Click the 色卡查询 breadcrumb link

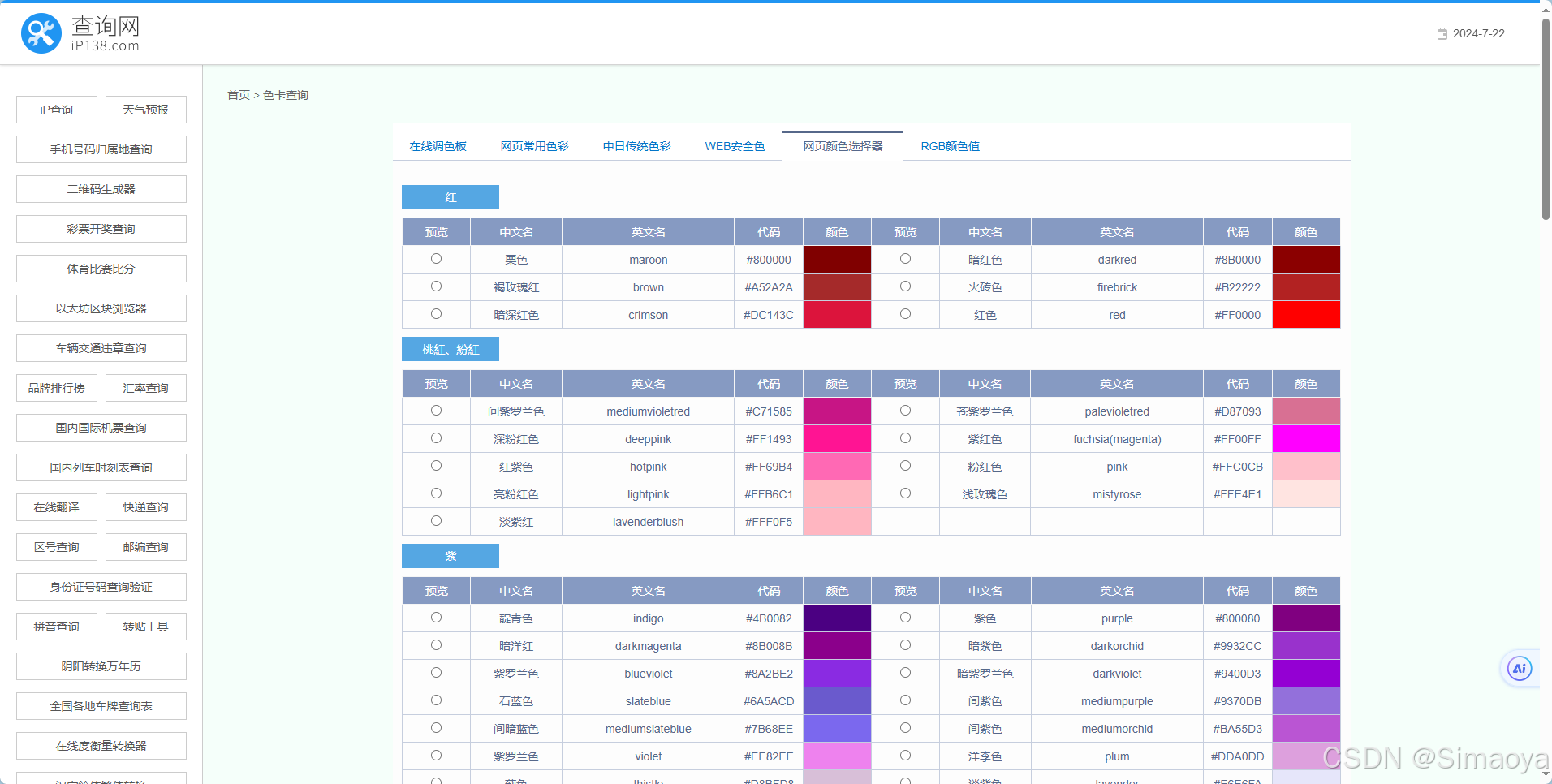pos(286,95)
